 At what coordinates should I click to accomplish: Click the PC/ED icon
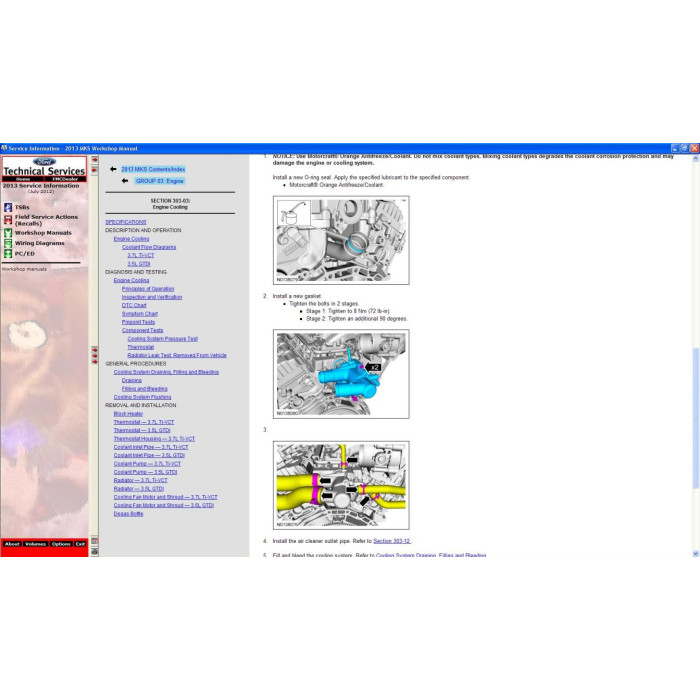pyautogui.click(x=8, y=254)
